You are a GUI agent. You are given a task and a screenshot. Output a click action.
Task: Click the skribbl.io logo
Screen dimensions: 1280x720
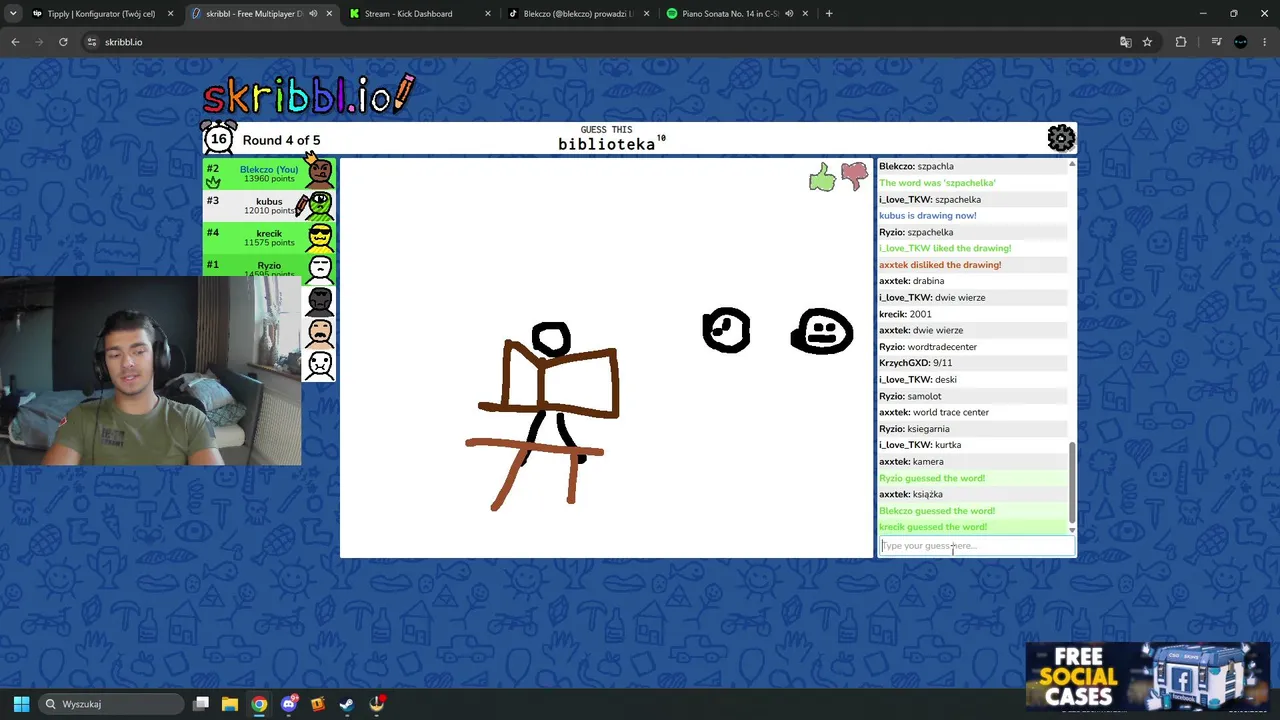pos(308,95)
